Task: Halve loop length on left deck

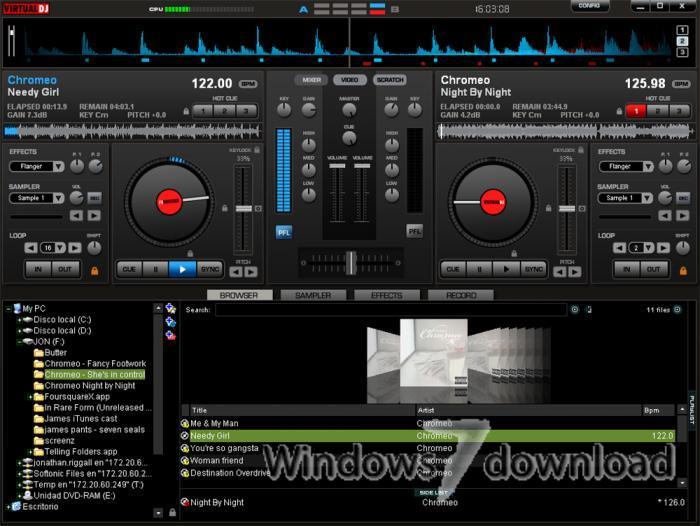Action: [31, 248]
